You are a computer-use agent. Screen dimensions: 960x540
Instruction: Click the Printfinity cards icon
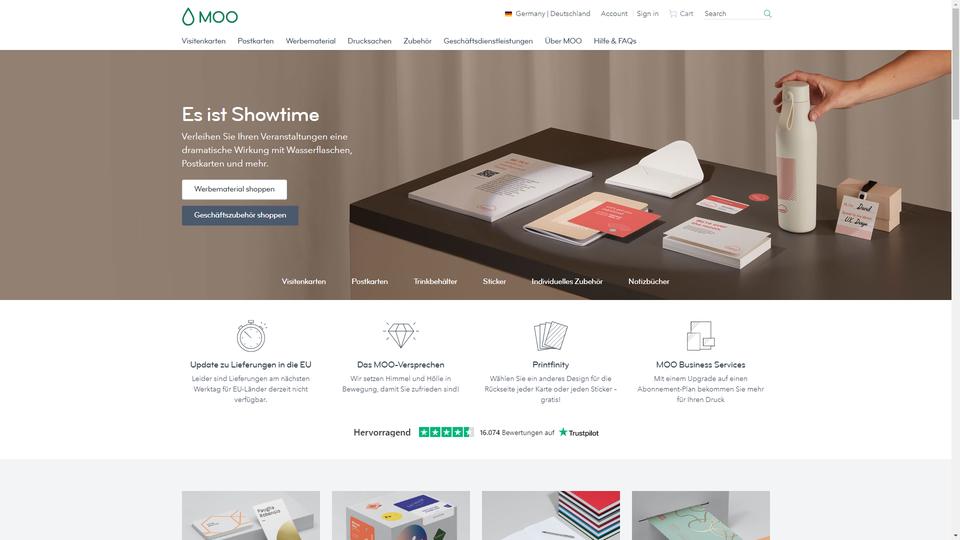(x=550, y=336)
